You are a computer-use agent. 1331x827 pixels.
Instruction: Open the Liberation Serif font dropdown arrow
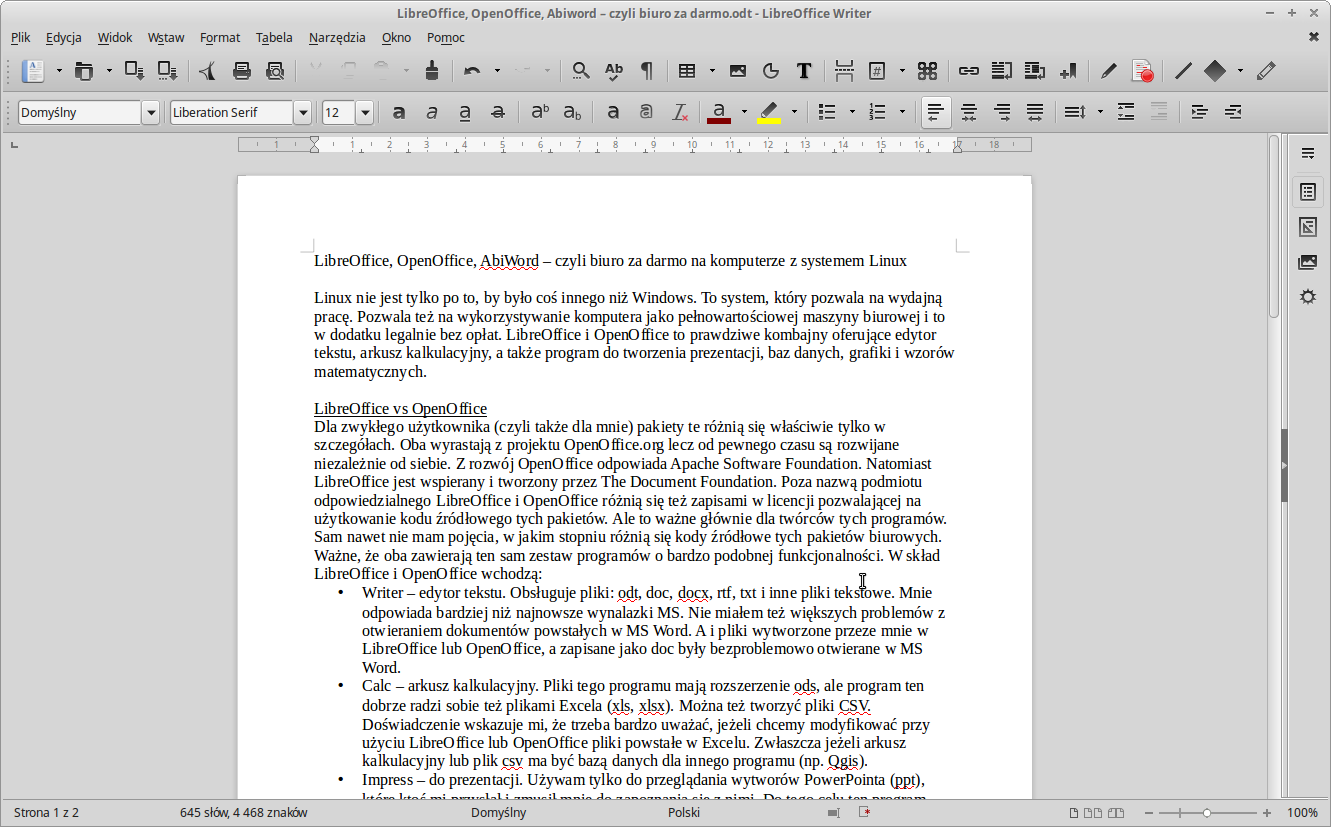303,113
